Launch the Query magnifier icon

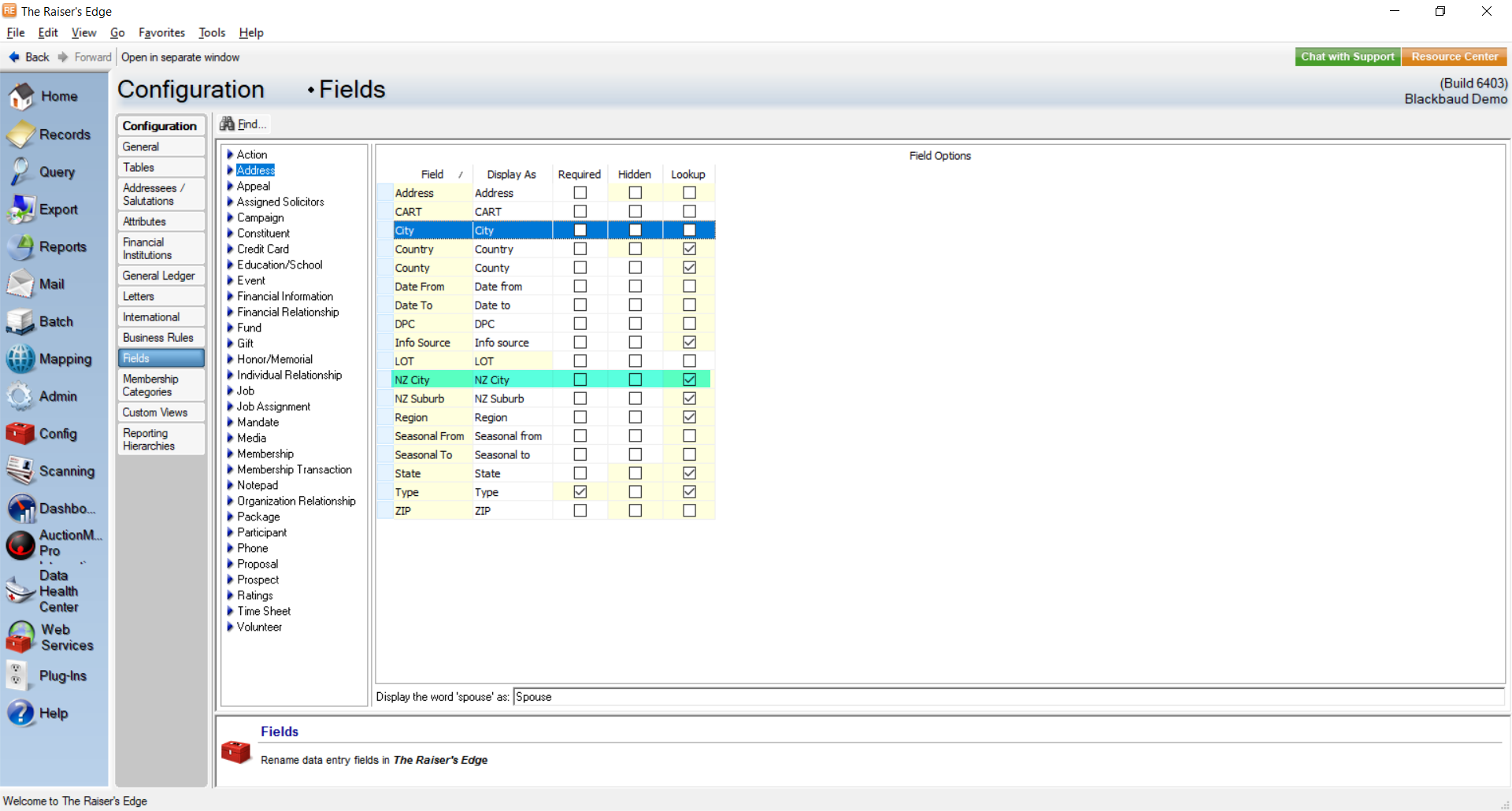(20, 172)
